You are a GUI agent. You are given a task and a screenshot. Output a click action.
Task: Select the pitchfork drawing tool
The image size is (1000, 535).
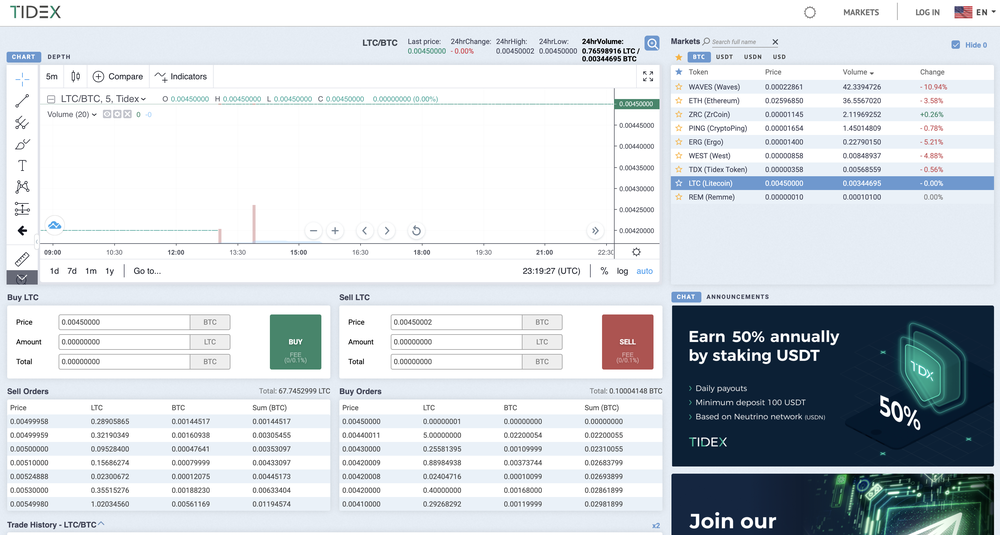22,122
